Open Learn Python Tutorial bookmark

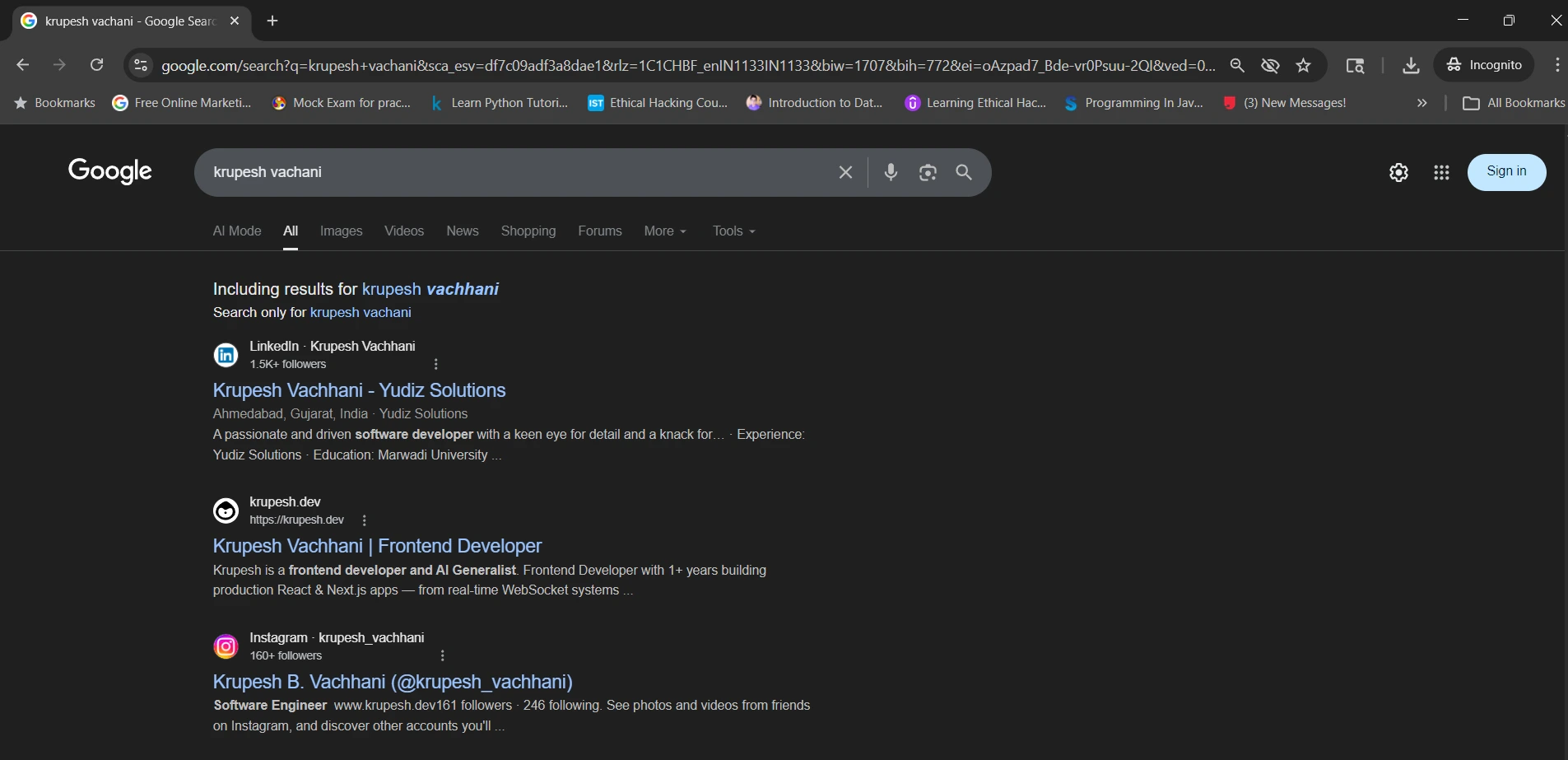(x=500, y=103)
